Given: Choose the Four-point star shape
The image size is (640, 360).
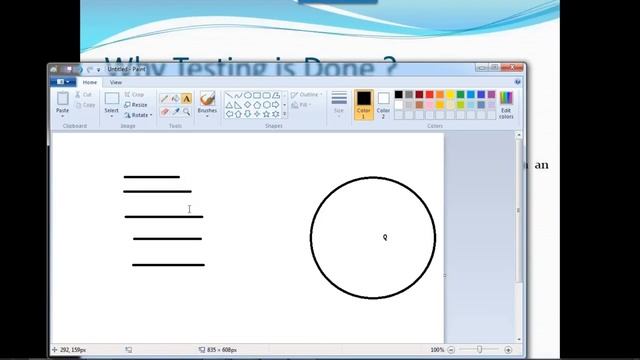Looking at the screenshot, I should 257,114.
